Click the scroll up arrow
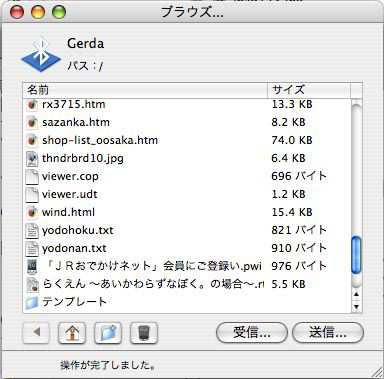Screen dimensions: 384x379 [356, 294]
